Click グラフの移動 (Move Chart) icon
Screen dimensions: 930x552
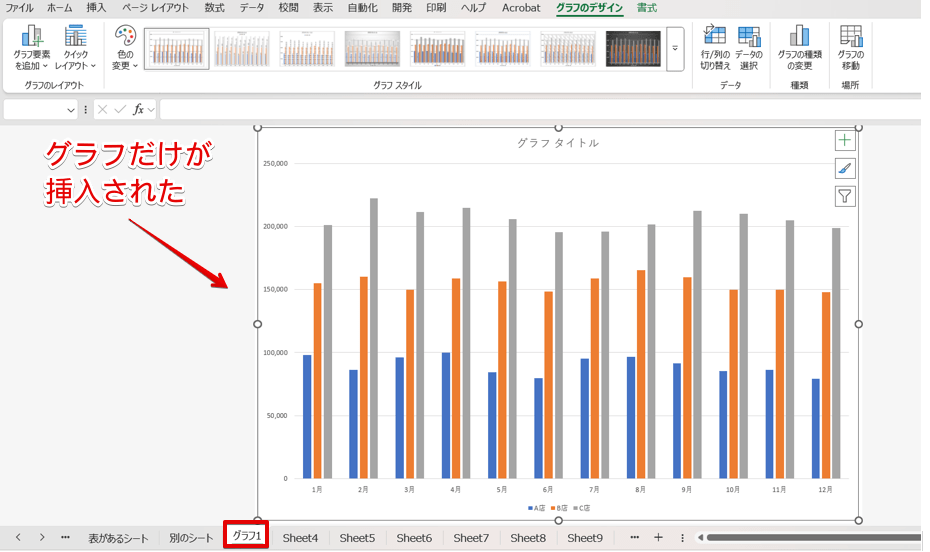(x=850, y=47)
